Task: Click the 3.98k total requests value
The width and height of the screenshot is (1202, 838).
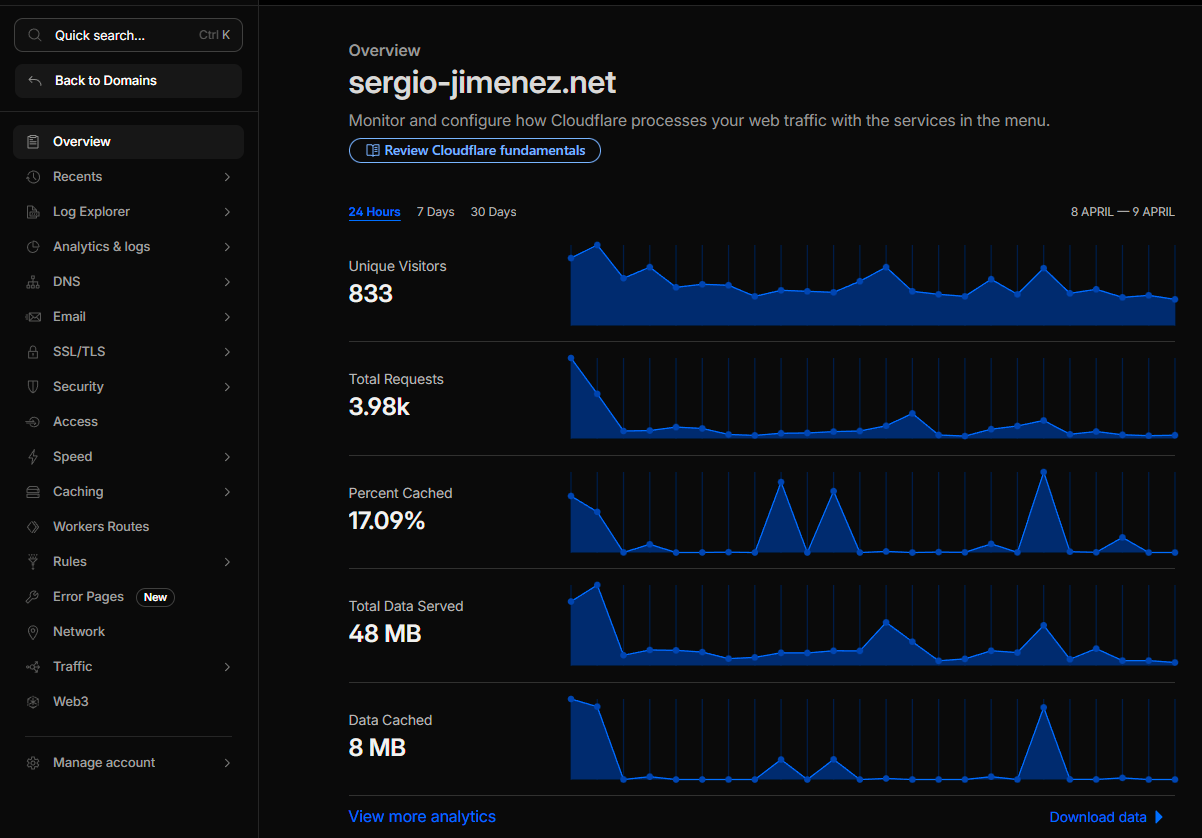Action: (x=379, y=407)
